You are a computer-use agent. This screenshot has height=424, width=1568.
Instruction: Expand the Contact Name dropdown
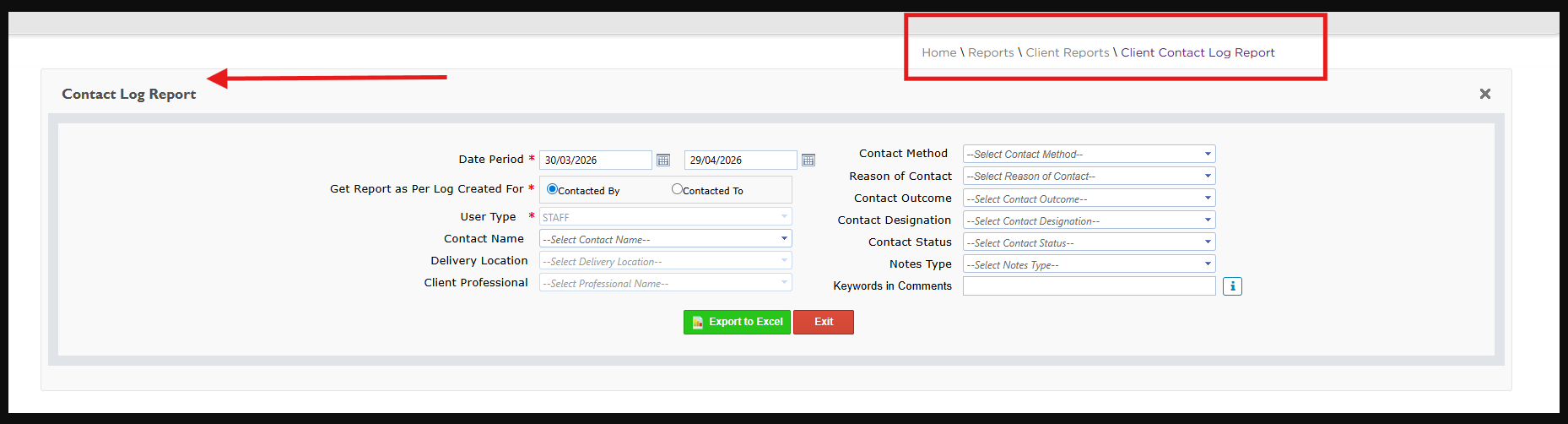665,239
